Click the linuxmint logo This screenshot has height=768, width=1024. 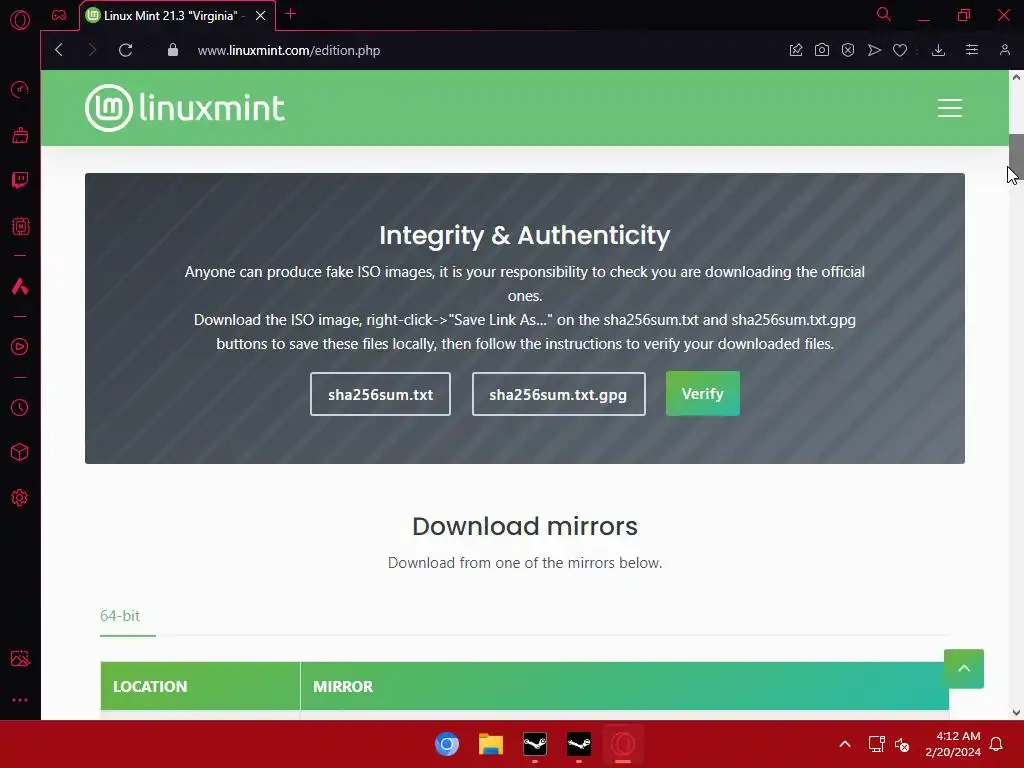pyautogui.click(x=185, y=108)
